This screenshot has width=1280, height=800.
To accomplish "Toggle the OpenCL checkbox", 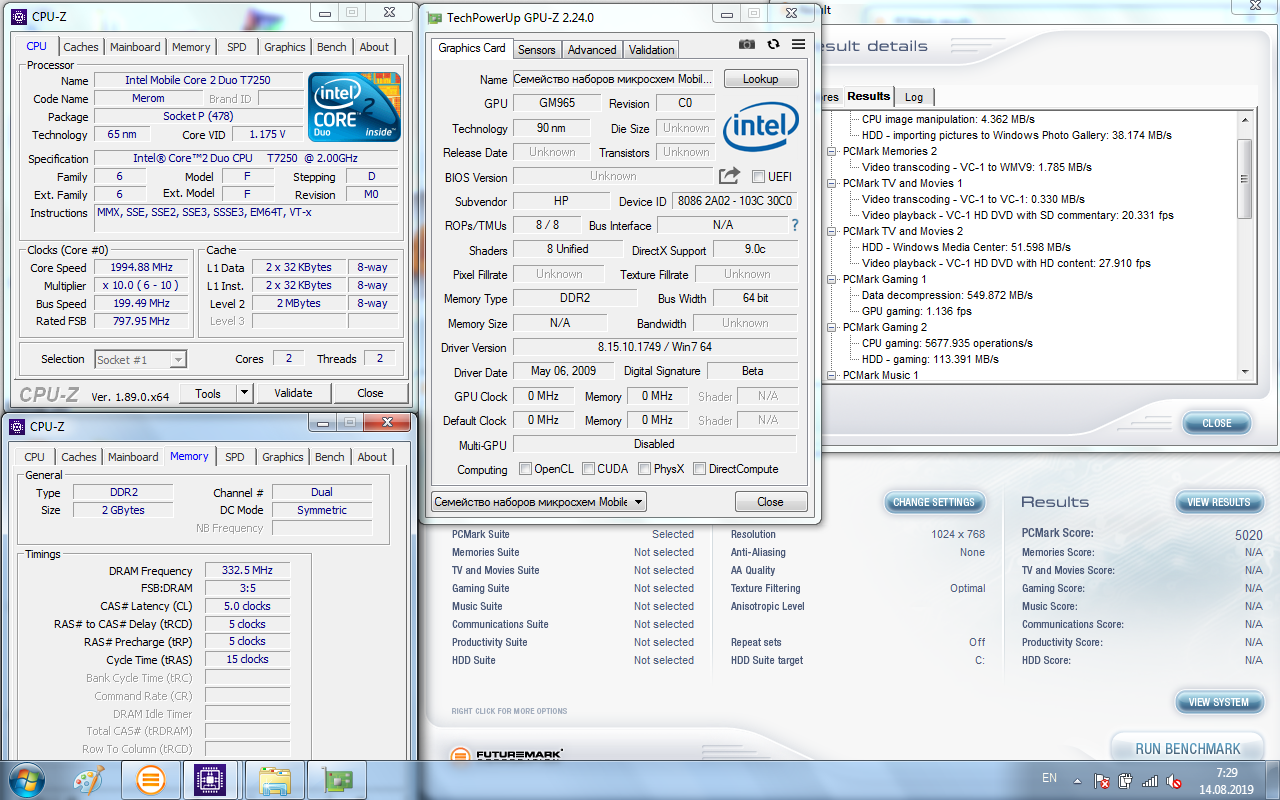I will 526,469.
